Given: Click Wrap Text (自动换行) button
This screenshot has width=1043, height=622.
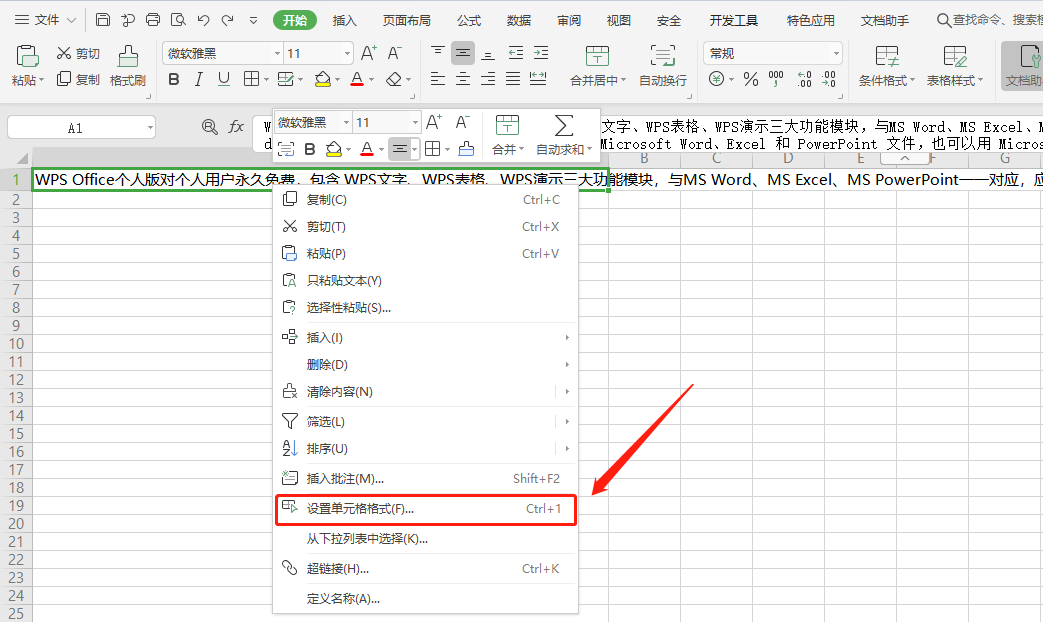Looking at the screenshot, I should pos(663,67).
